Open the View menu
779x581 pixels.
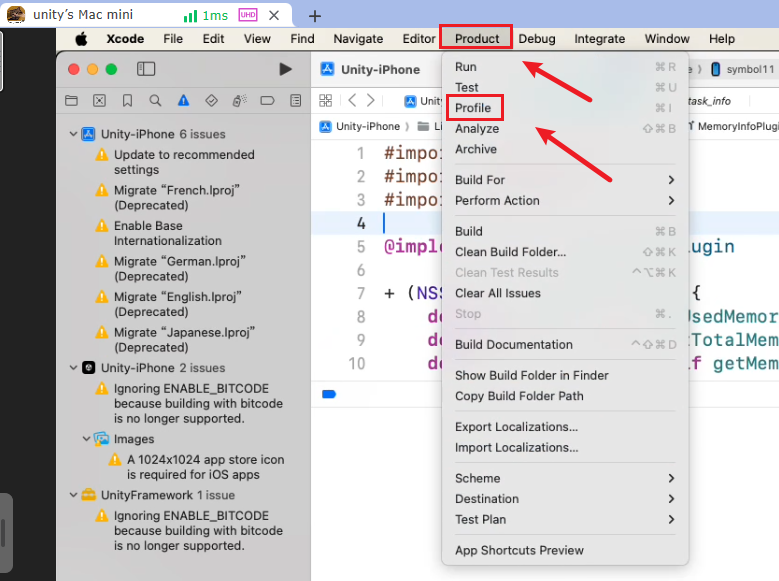pos(257,39)
